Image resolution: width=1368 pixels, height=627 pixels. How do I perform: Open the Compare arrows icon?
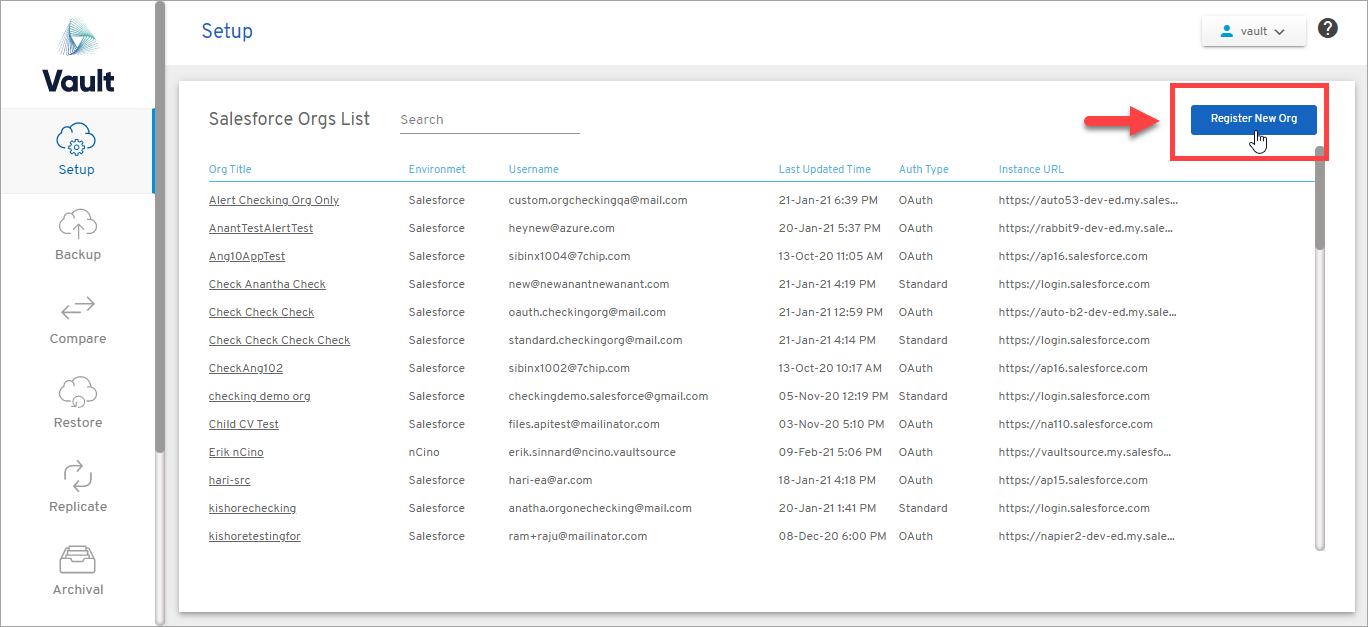point(77,306)
